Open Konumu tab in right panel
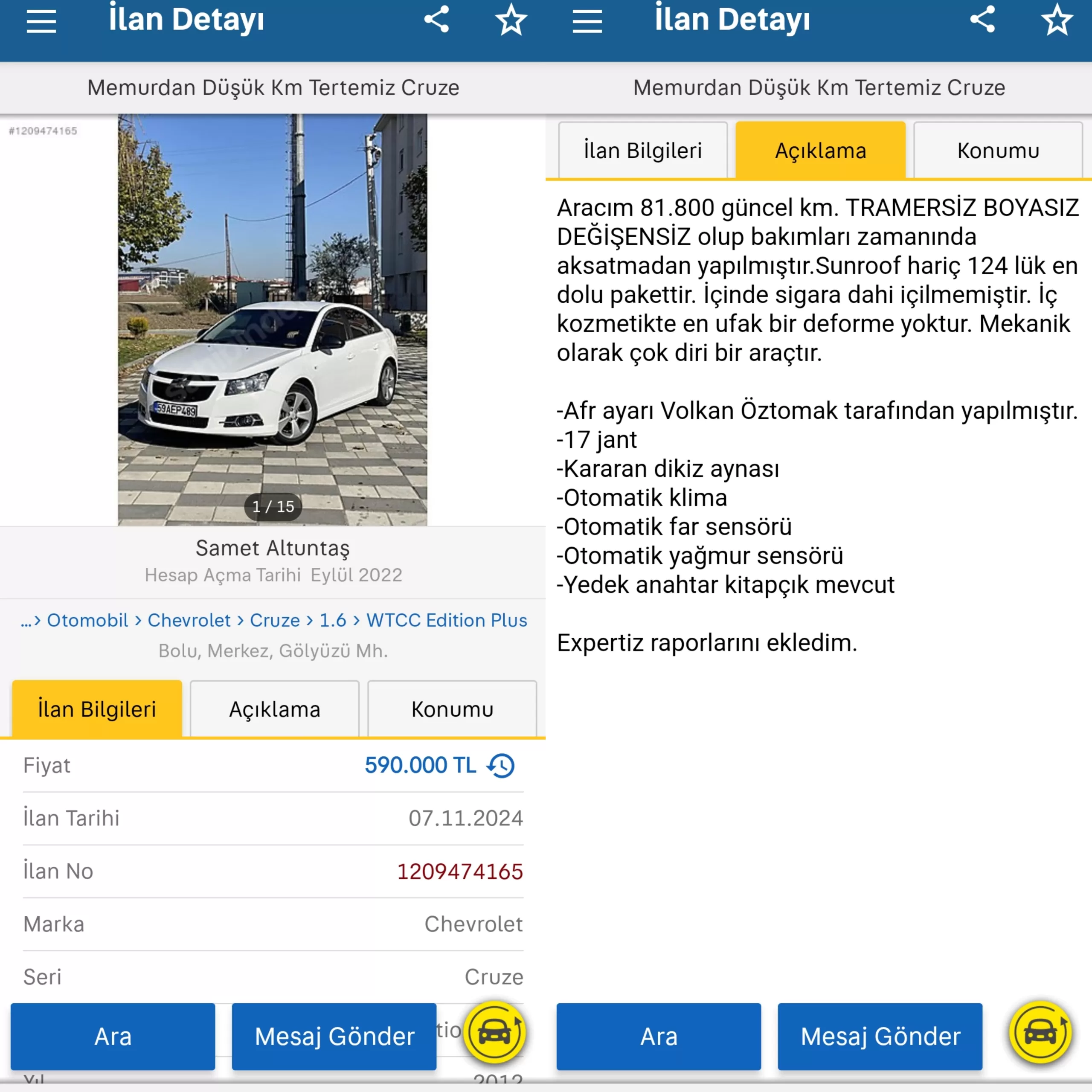This screenshot has width=1092, height=1092. click(x=998, y=150)
